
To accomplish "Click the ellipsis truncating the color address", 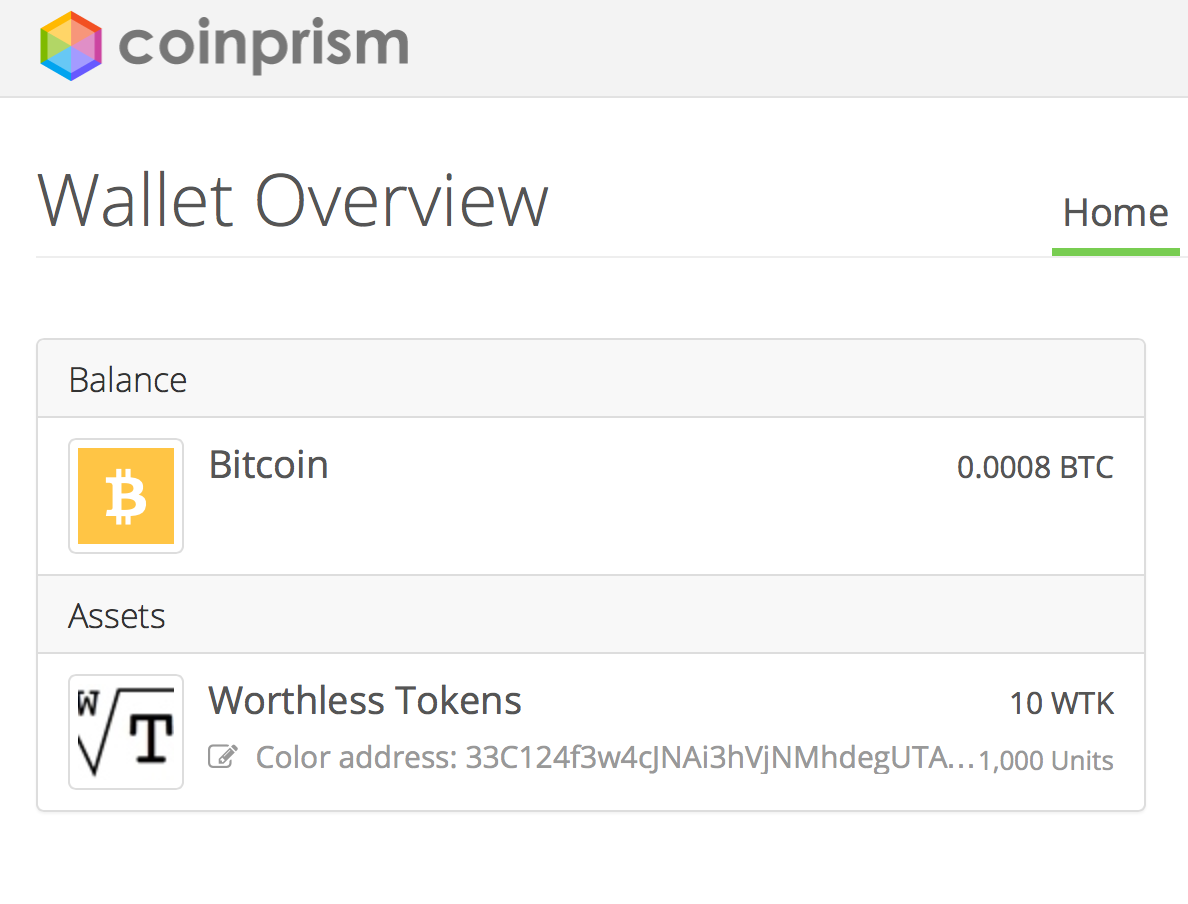I will (961, 764).
